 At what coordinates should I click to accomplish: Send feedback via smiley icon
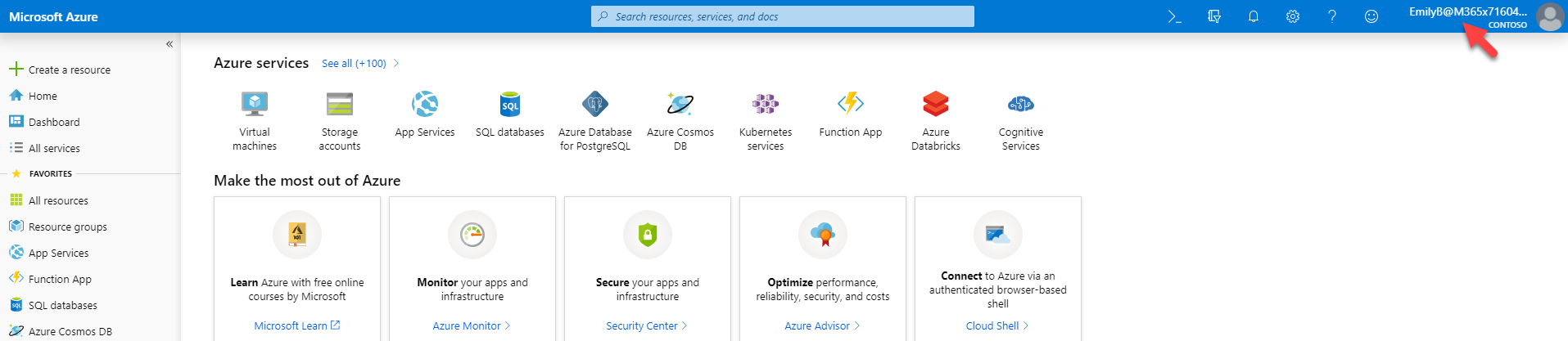[x=1371, y=16]
